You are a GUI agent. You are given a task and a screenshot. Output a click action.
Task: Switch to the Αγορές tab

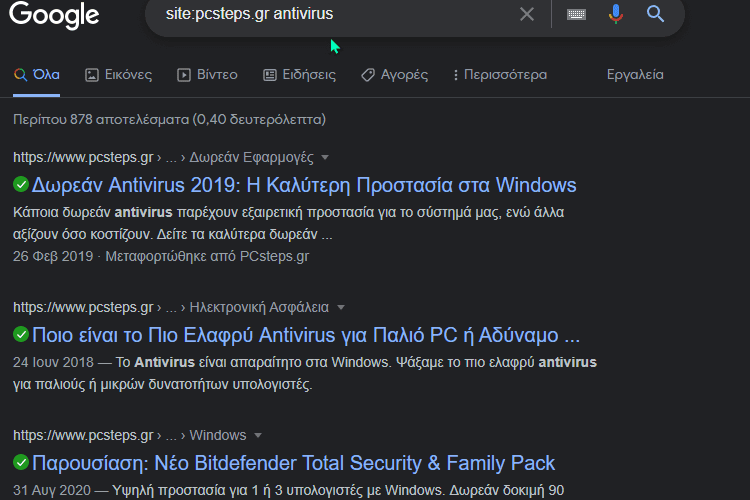tap(395, 75)
